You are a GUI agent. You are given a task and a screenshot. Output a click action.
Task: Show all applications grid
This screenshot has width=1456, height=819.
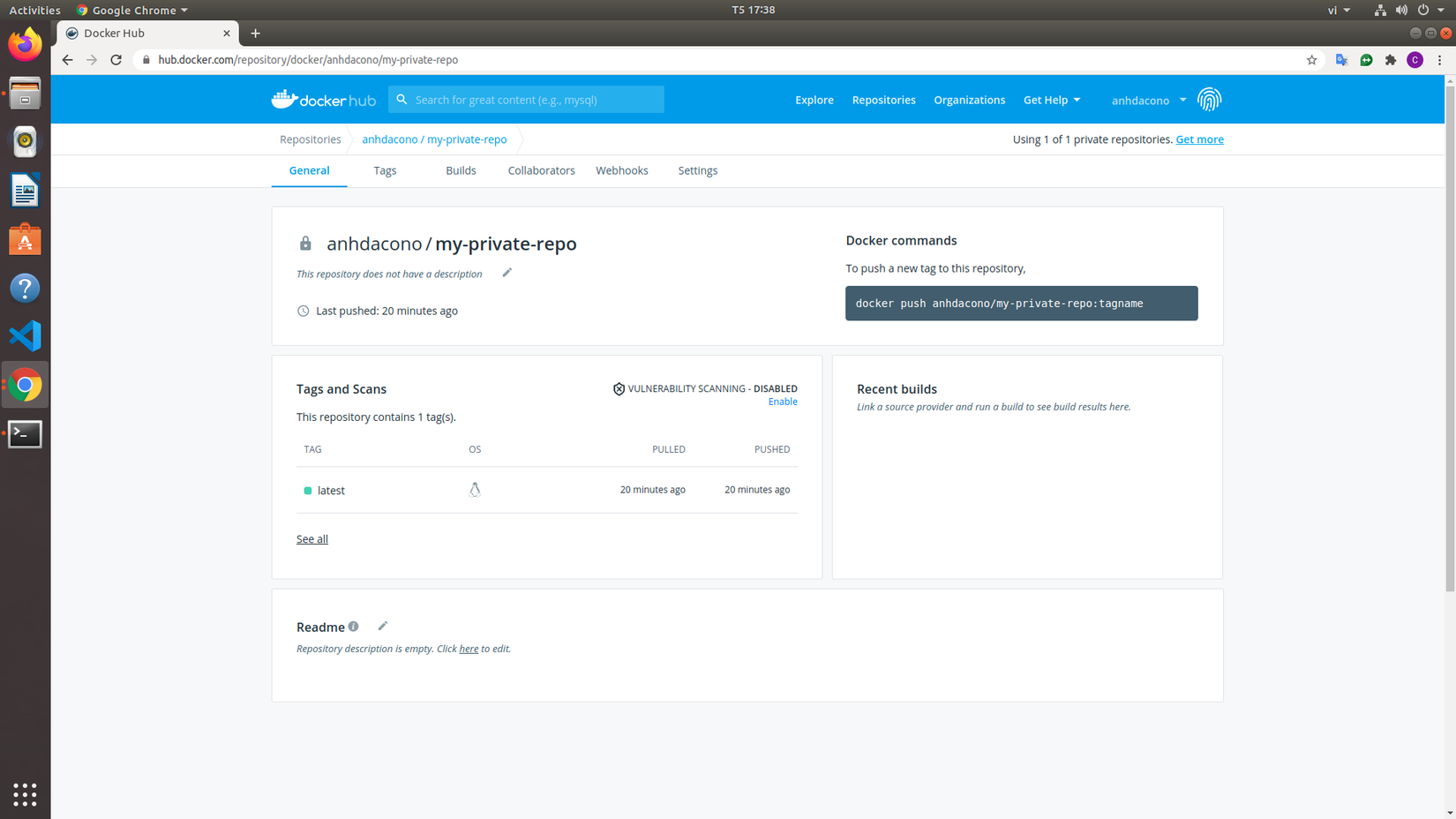tap(25, 794)
